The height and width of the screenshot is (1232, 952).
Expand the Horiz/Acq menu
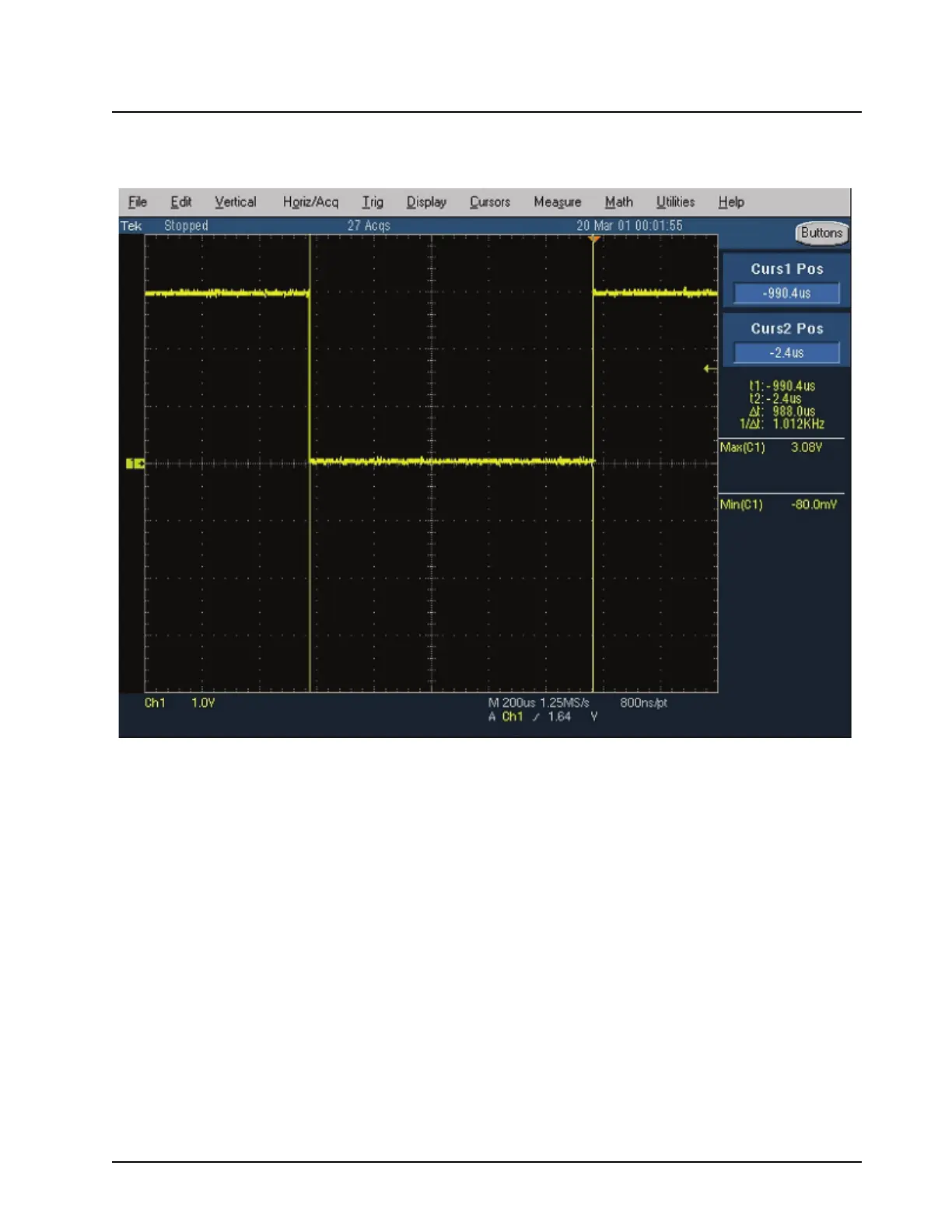point(310,202)
